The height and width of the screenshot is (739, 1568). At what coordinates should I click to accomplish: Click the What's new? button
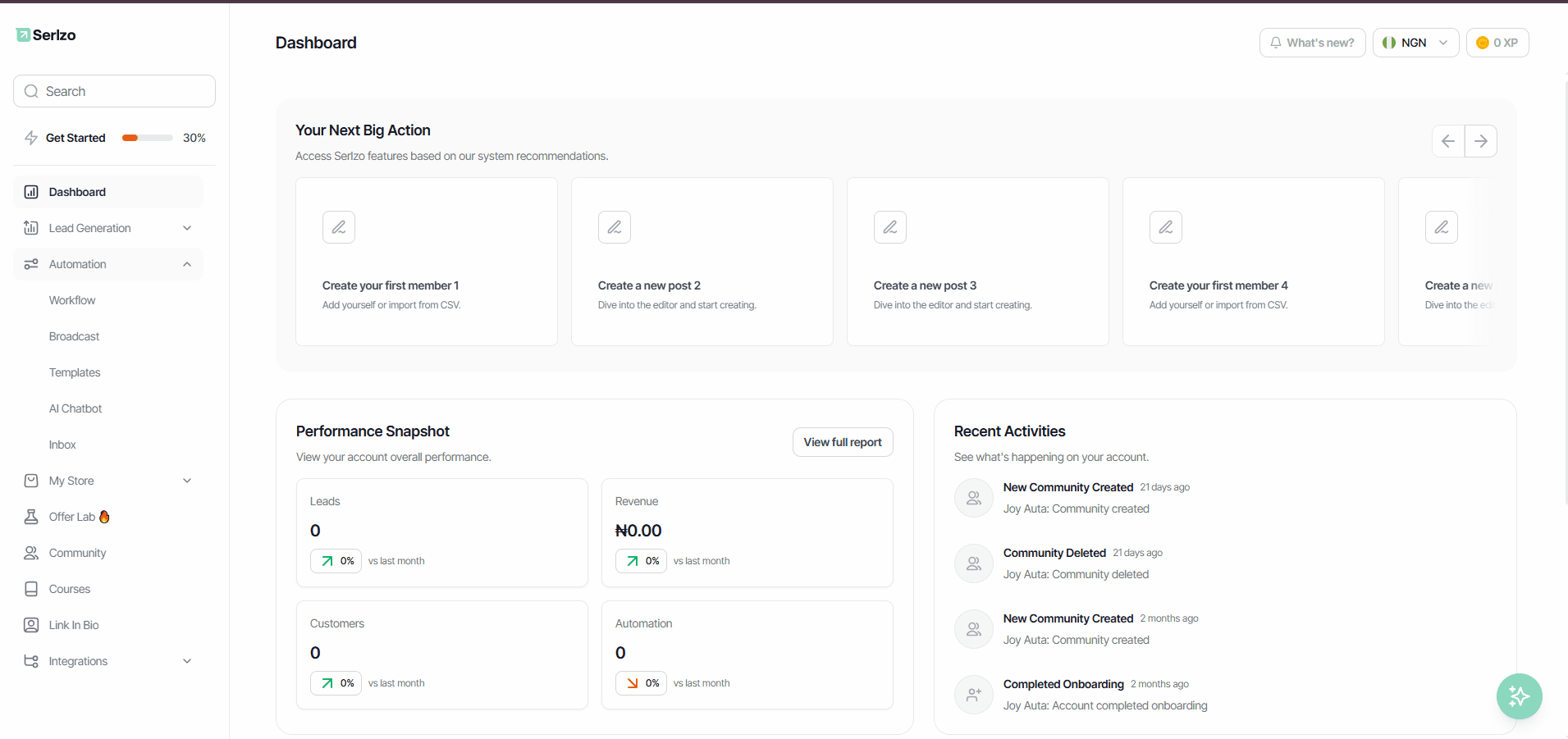(1312, 43)
